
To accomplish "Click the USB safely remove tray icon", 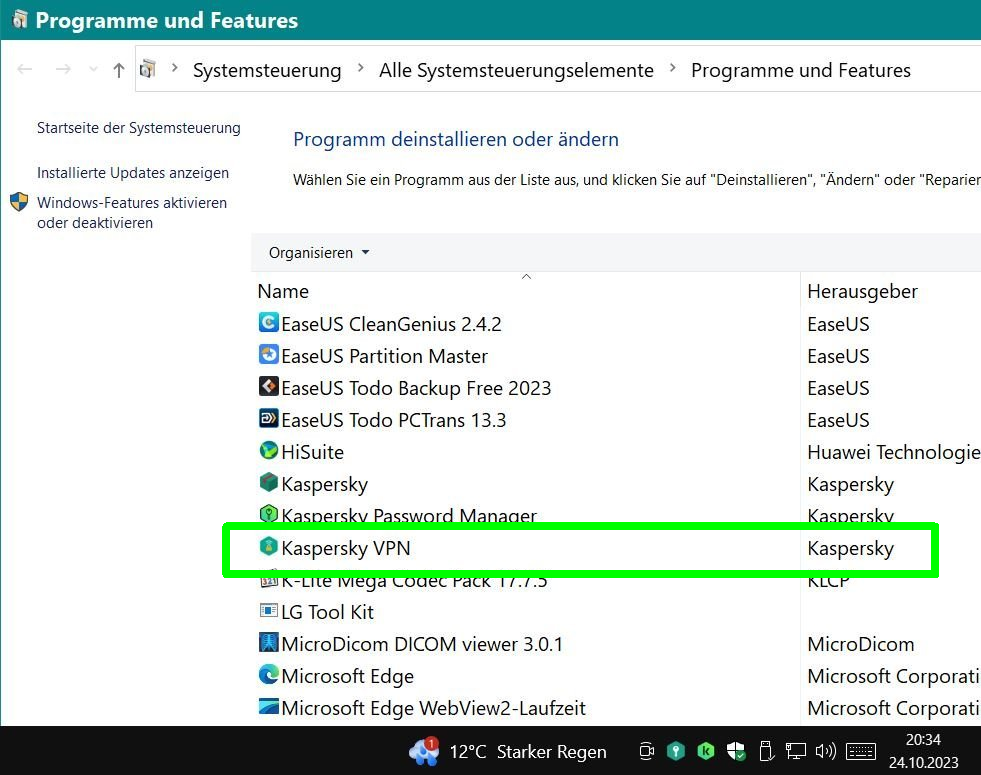I will (766, 751).
